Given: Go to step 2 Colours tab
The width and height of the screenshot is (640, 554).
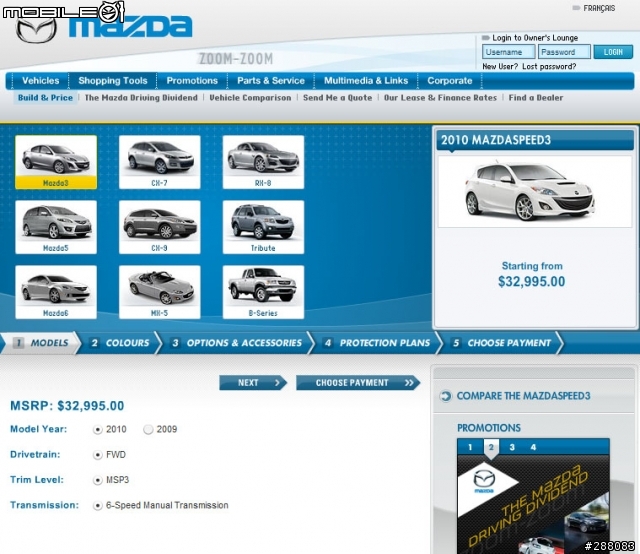Looking at the screenshot, I should [x=120, y=343].
